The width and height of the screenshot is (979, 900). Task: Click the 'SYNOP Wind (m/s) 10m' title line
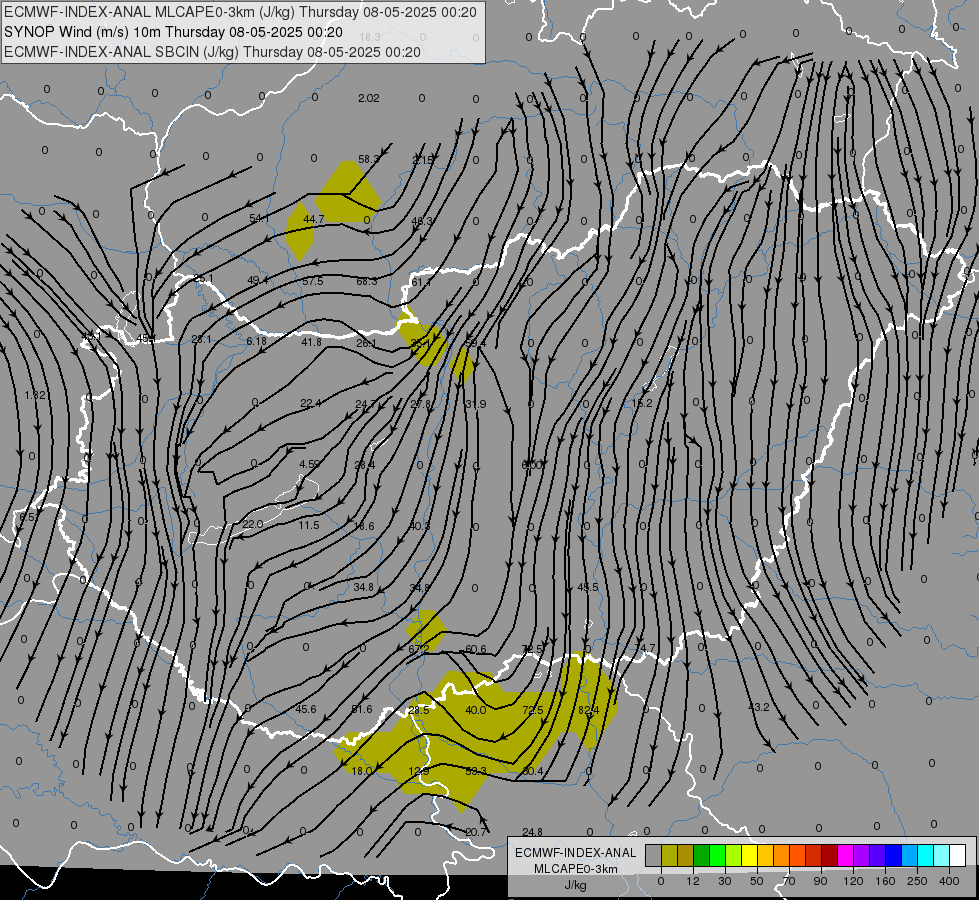[x=173, y=32]
